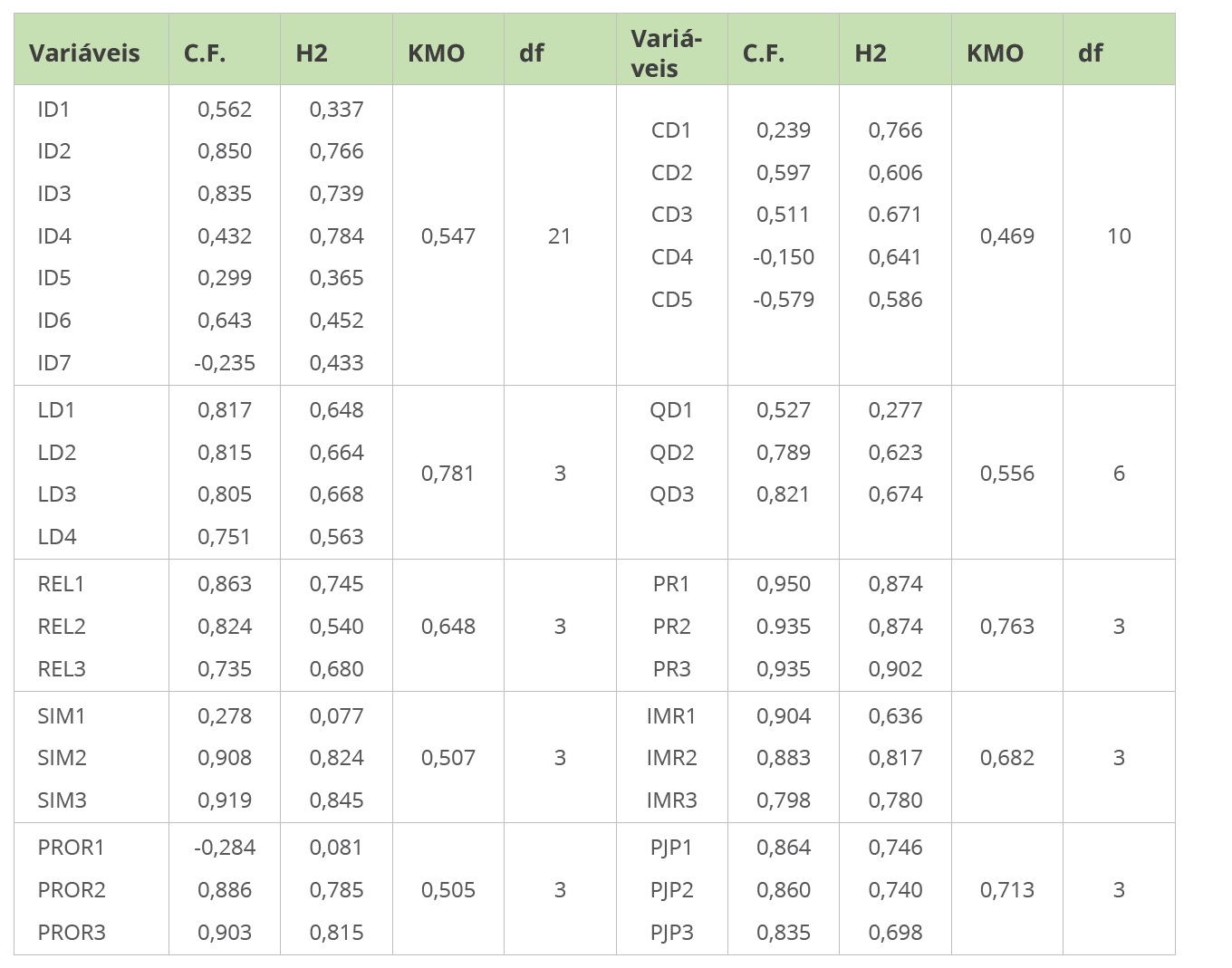The width and height of the screenshot is (1232, 968).
Task: Select the df value 10
Action: [x=1119, y=236]
